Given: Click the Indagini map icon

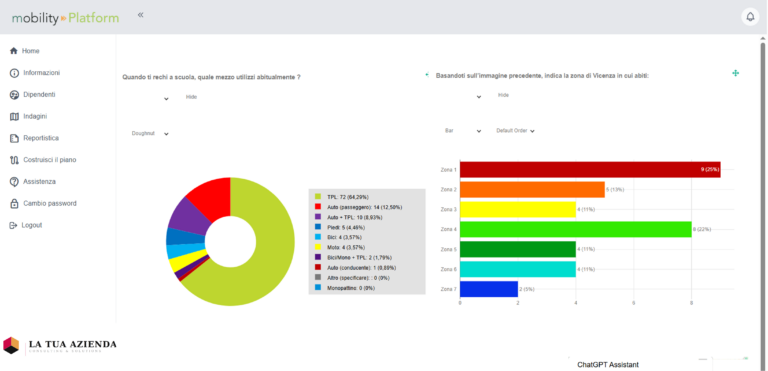Looking at the screenshot, I should tap(14, 117).
